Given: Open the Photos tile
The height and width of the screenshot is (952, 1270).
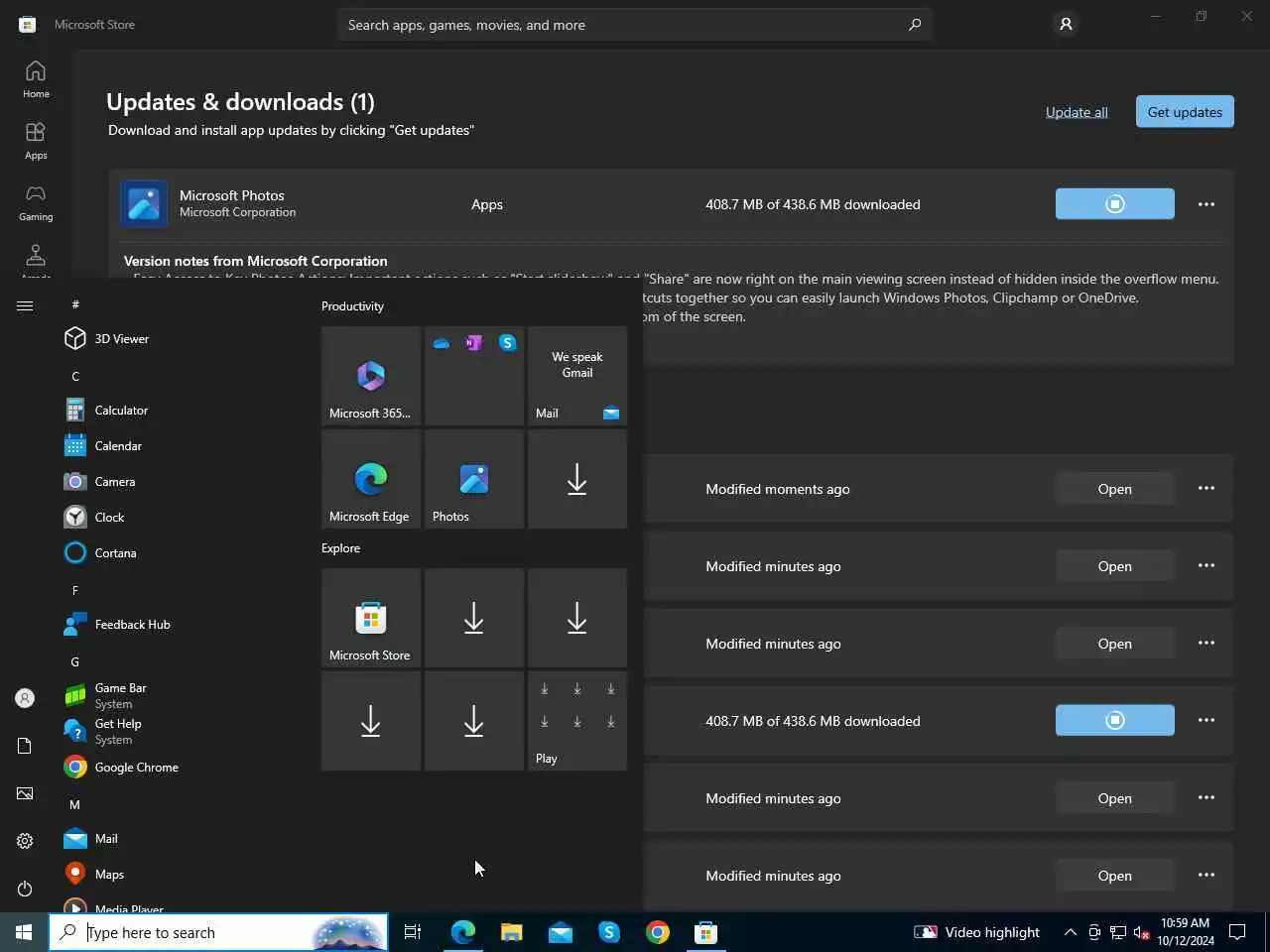Looking at the screenshot, I should tap(474, 479).
